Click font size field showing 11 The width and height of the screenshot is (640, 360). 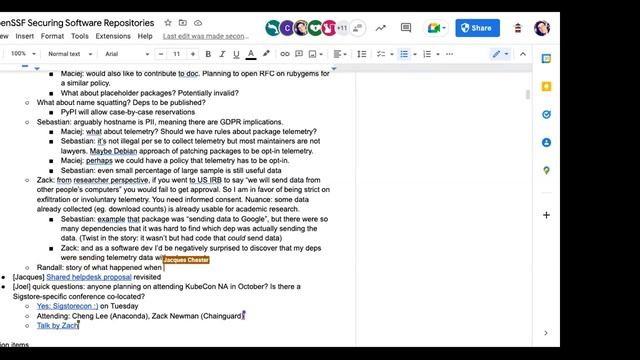[x=176, y=54]
